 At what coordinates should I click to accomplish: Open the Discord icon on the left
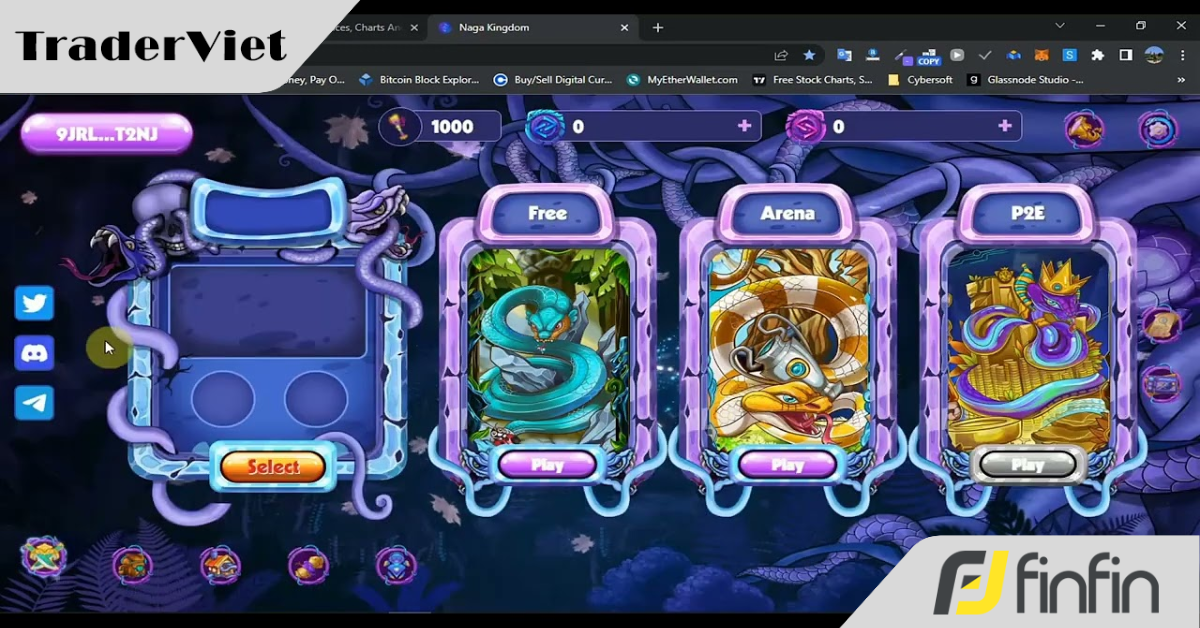(35, 353)
